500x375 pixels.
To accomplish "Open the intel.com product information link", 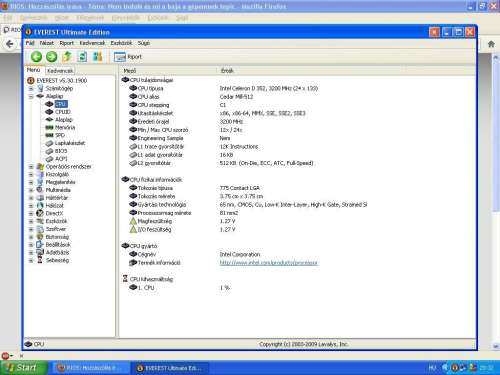I will click(x=268, y=263).
